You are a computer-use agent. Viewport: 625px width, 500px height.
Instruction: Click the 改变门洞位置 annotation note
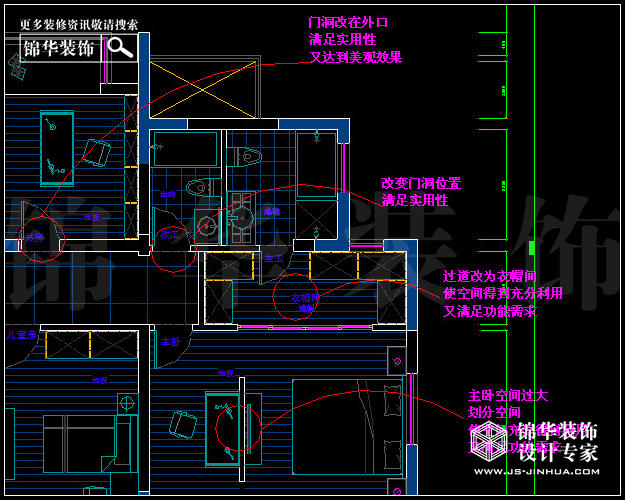(421, 183)
